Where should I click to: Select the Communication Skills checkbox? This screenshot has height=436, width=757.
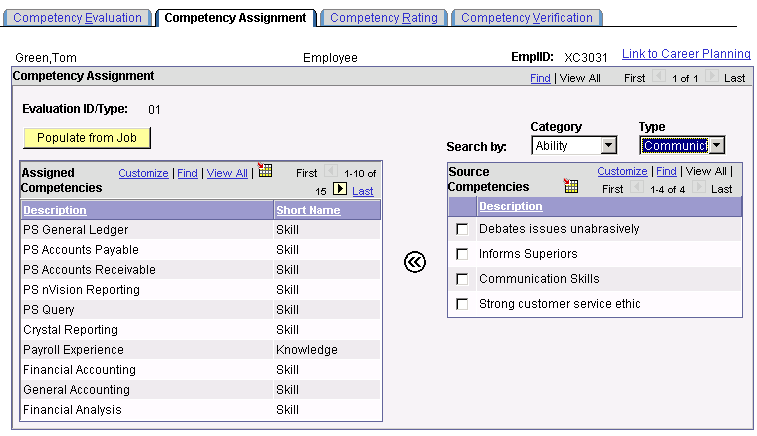462,279
